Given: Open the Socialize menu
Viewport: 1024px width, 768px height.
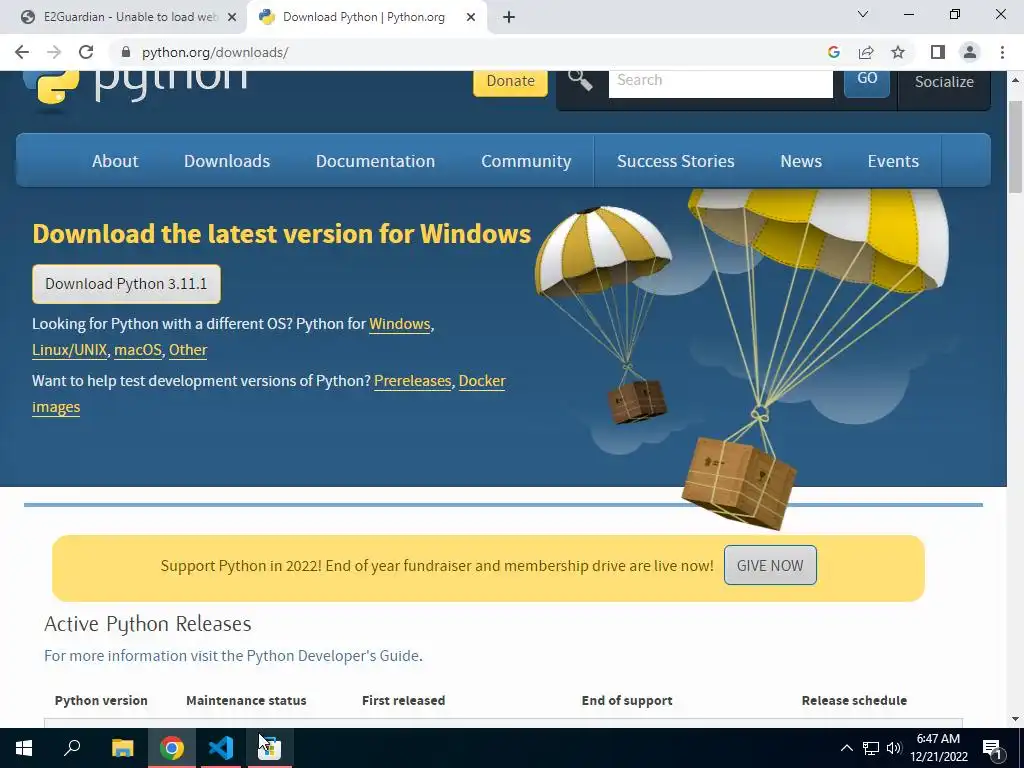Looking at the screenshot, I should (944, 84).
